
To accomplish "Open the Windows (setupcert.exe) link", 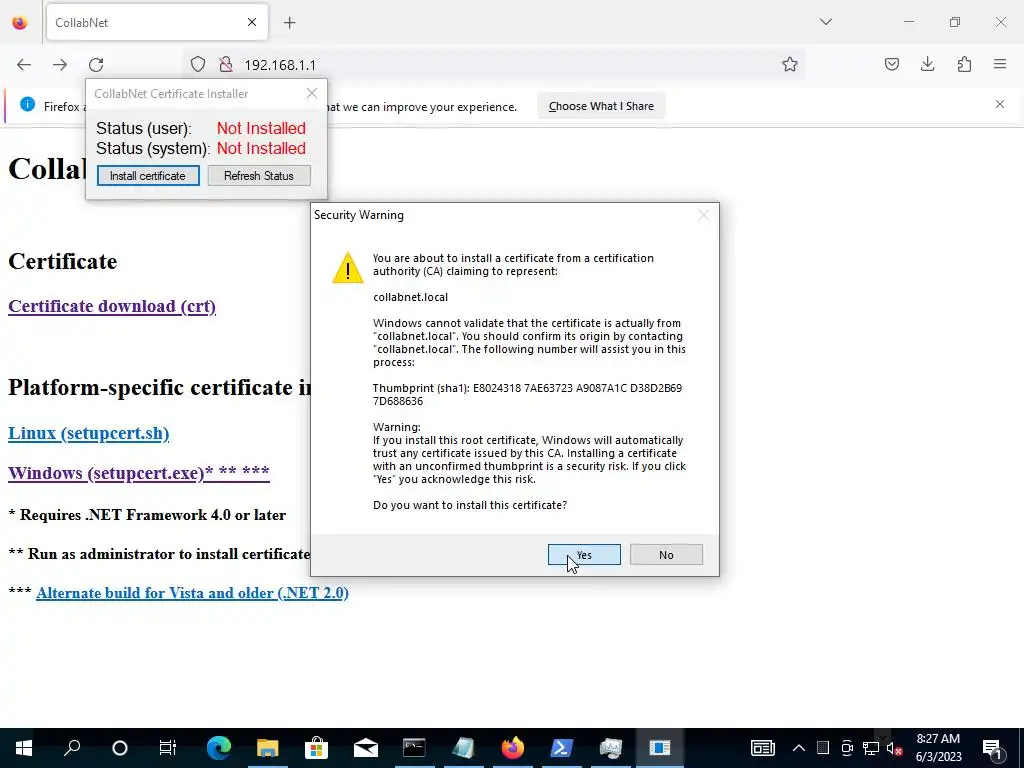I will pyautogui.click(x=138, y=472).
